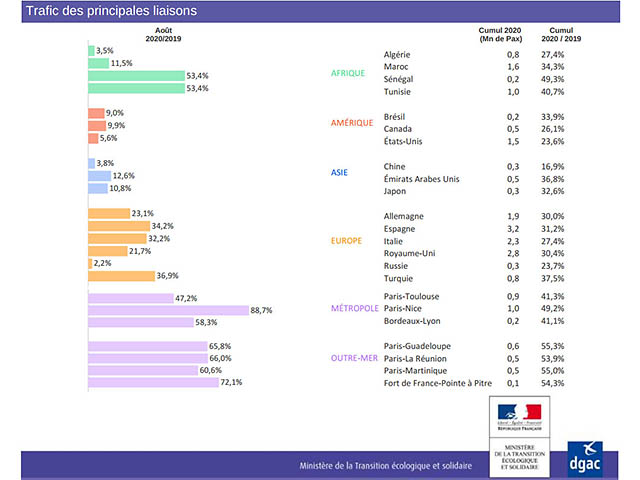Click the footer text "Ministère de la Transition écologique et solidaire"
Screen dimensions: 640x480
tap(386, 466)
